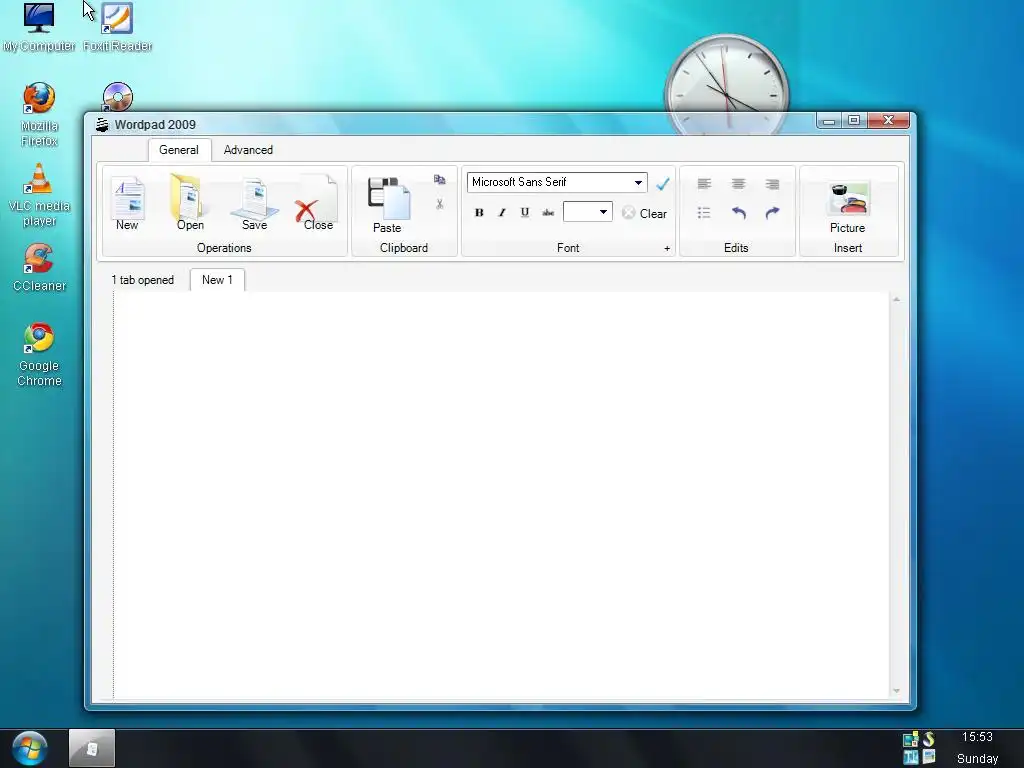
Task: Select the New 1 document tab
Action: point(217,280)
